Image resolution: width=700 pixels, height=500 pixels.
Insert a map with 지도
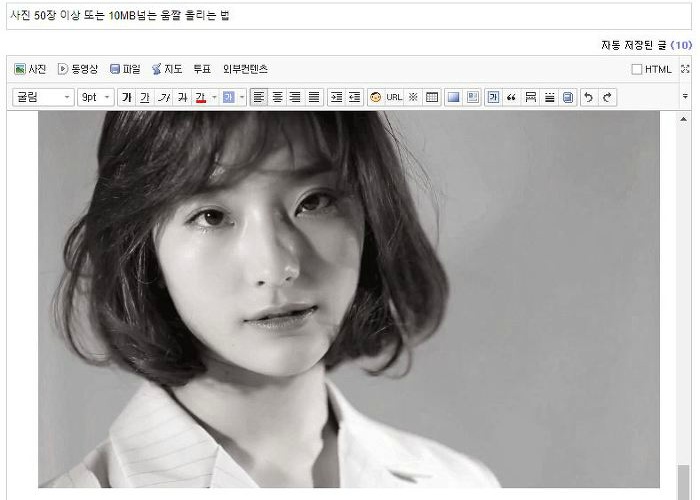[167, 69]
